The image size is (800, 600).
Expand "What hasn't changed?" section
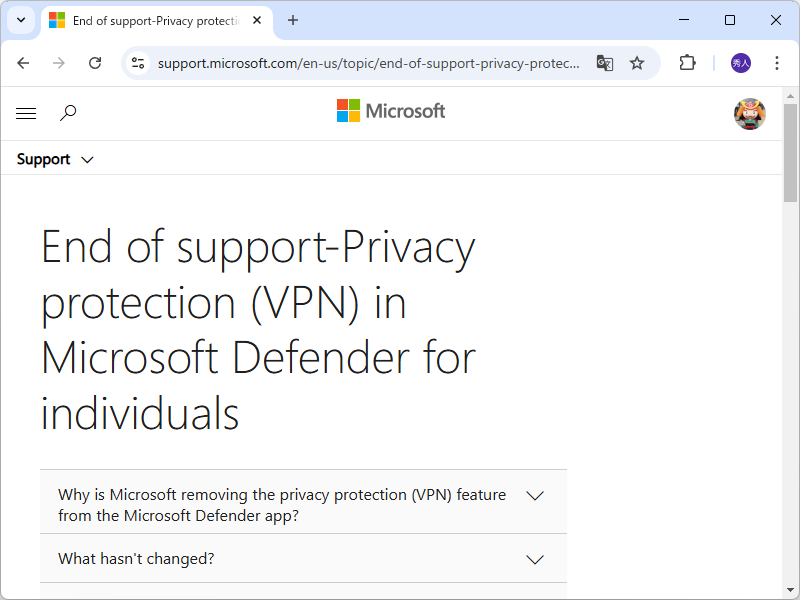point(303,559)
